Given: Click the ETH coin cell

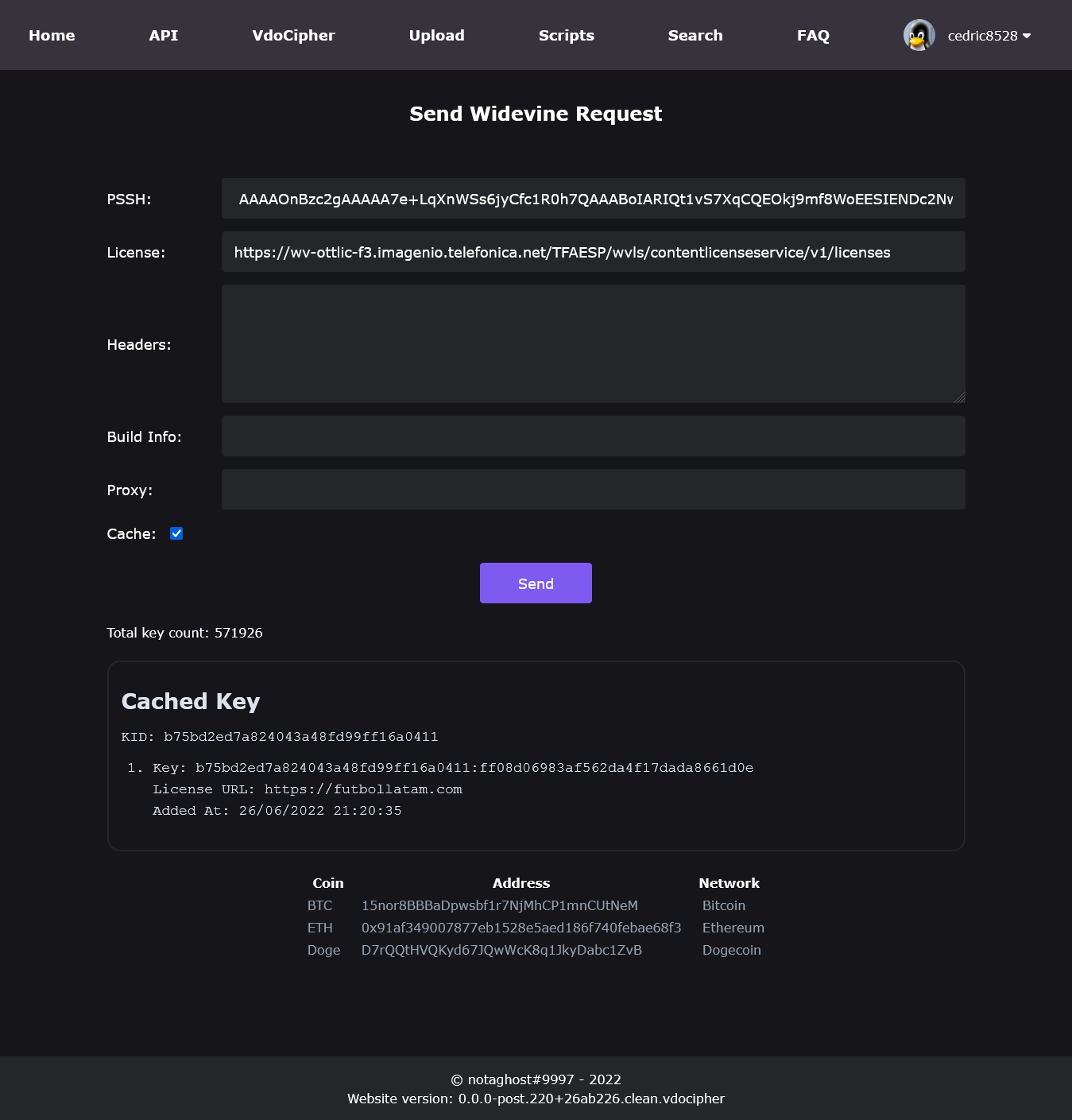Looking at the screenshot, I should coord(320,928).
